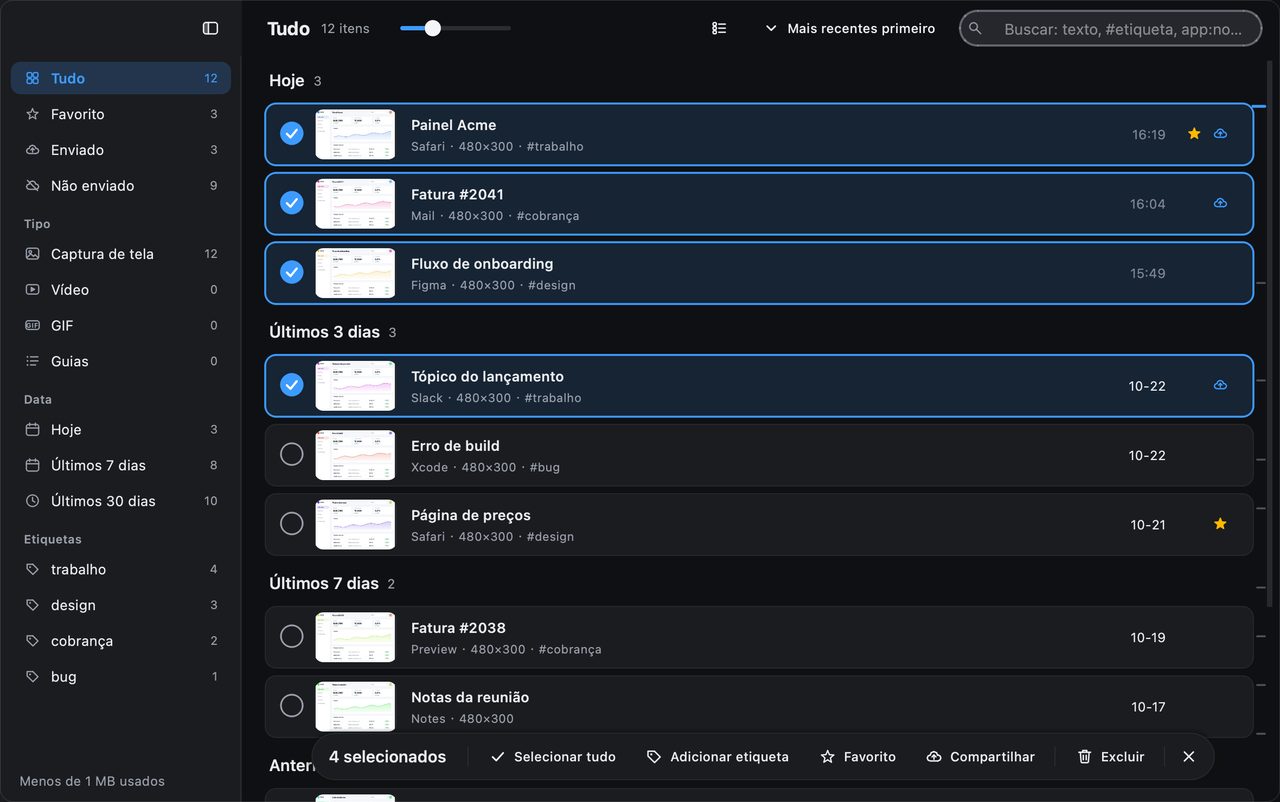The width and height of the screenshot is (1280, 802).
Task: Uncheck Fatura #2041 selection circle
Action: (x=292, y=203)
